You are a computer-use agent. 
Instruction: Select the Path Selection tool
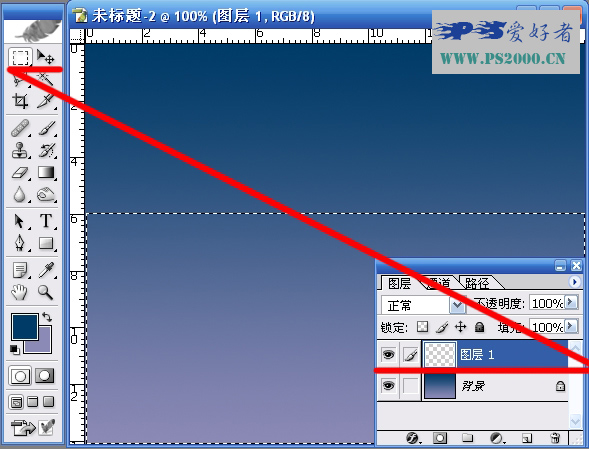point(20,221)
